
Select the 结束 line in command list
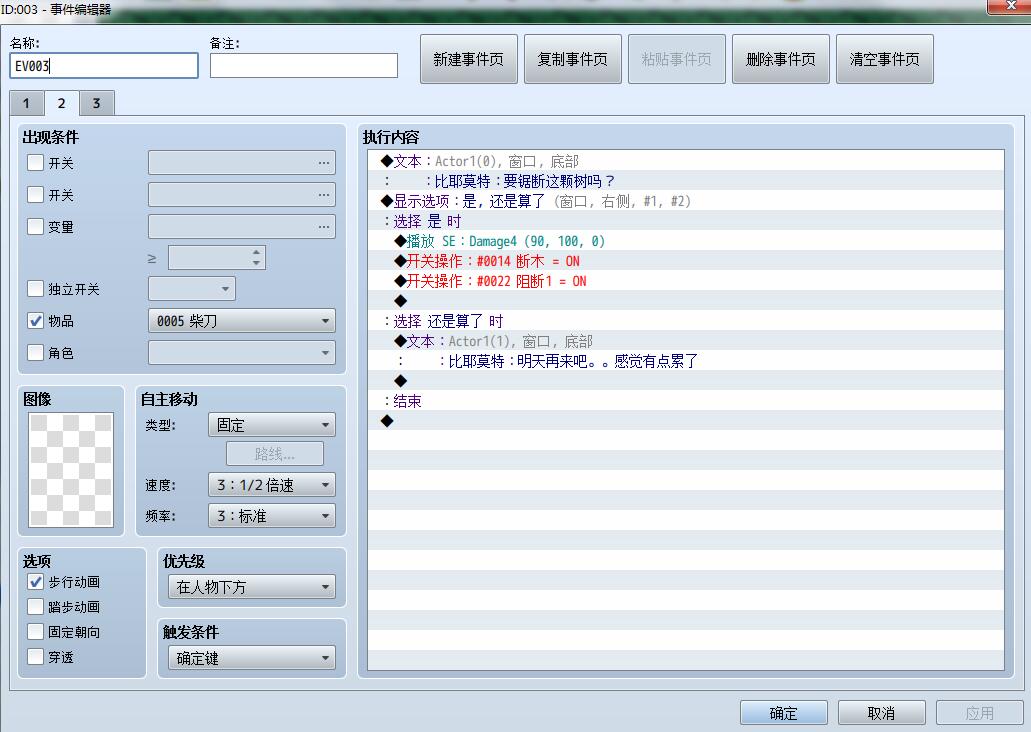(x=686, y=401)
